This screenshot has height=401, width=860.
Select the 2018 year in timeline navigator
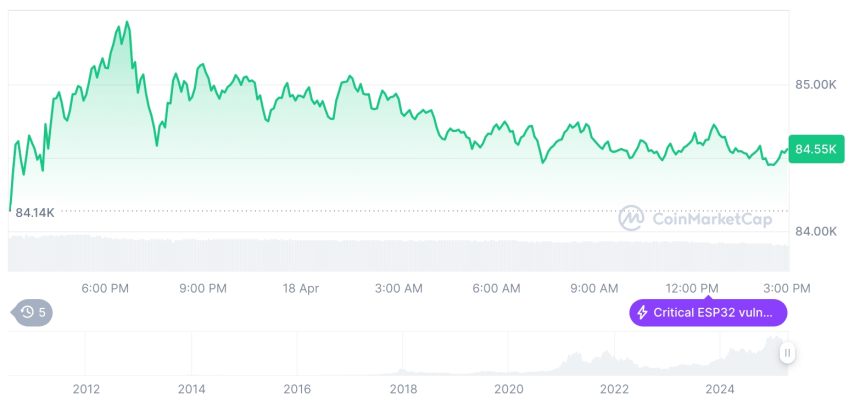tap(403, 388)
